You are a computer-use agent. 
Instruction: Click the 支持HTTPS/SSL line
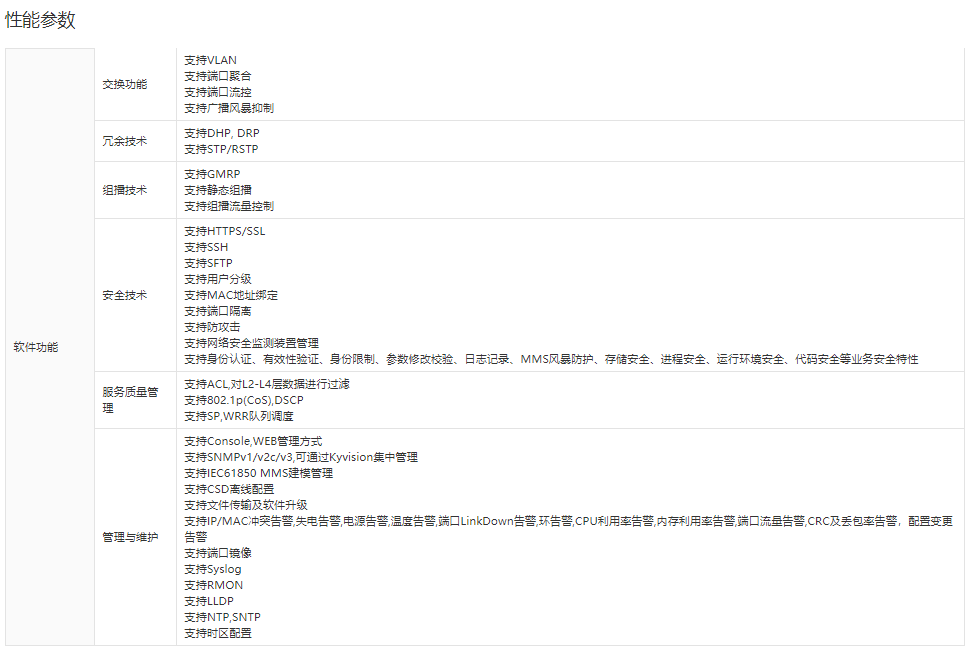point(225,231)
